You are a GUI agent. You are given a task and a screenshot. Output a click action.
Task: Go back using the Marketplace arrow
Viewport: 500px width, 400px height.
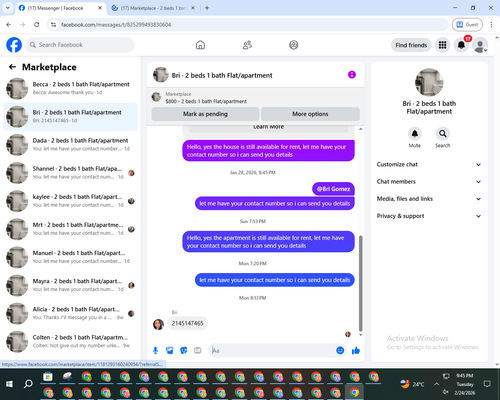(12, 67)
